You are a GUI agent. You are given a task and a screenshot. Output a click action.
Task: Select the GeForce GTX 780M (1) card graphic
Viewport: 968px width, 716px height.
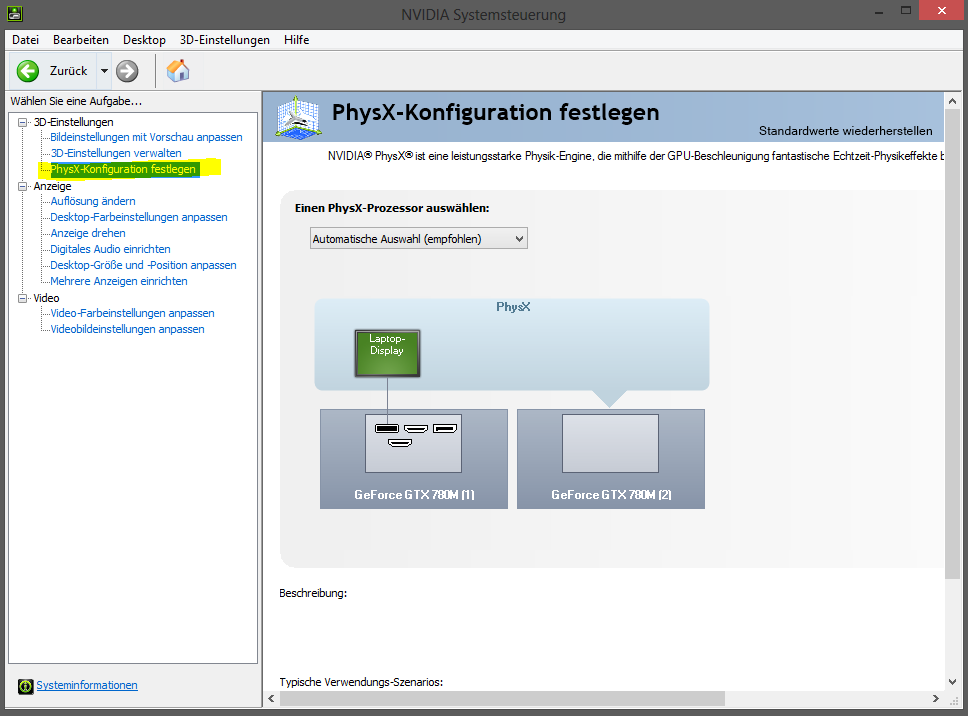click(x=414, y=459)
